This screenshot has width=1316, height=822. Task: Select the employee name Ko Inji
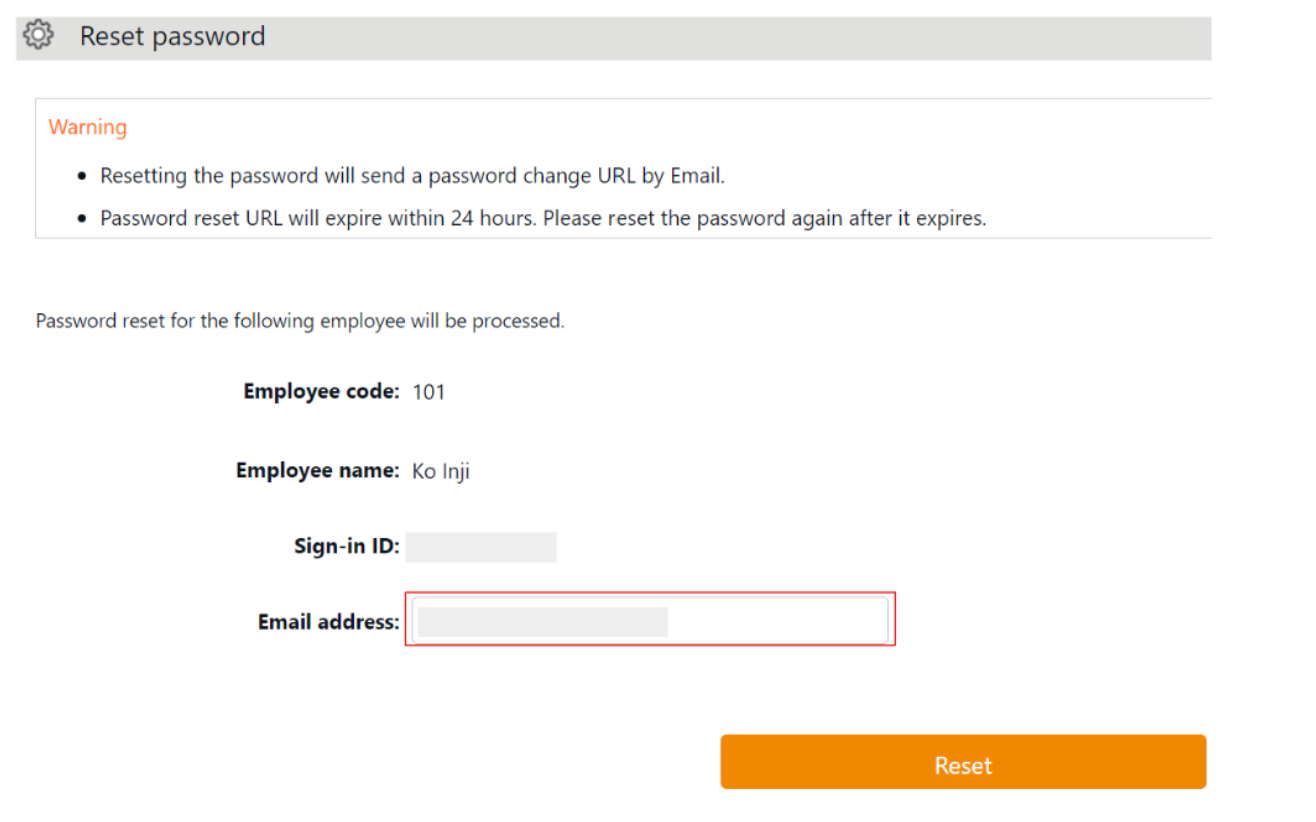coord(441,471)
